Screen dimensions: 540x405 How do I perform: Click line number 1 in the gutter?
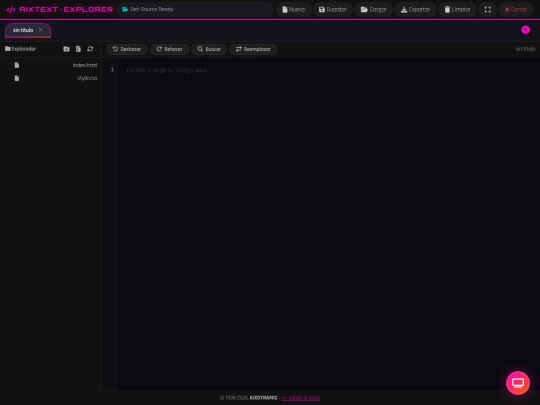(112, 70)
